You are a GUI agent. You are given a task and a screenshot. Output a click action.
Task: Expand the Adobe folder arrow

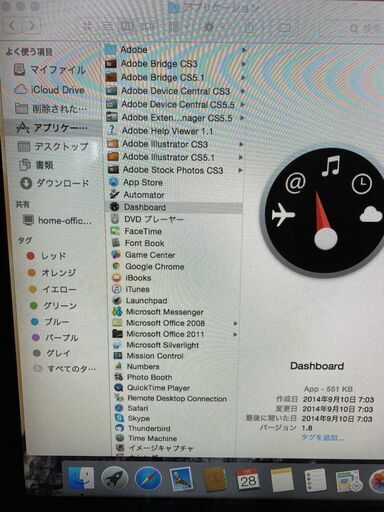pos(244,50)
